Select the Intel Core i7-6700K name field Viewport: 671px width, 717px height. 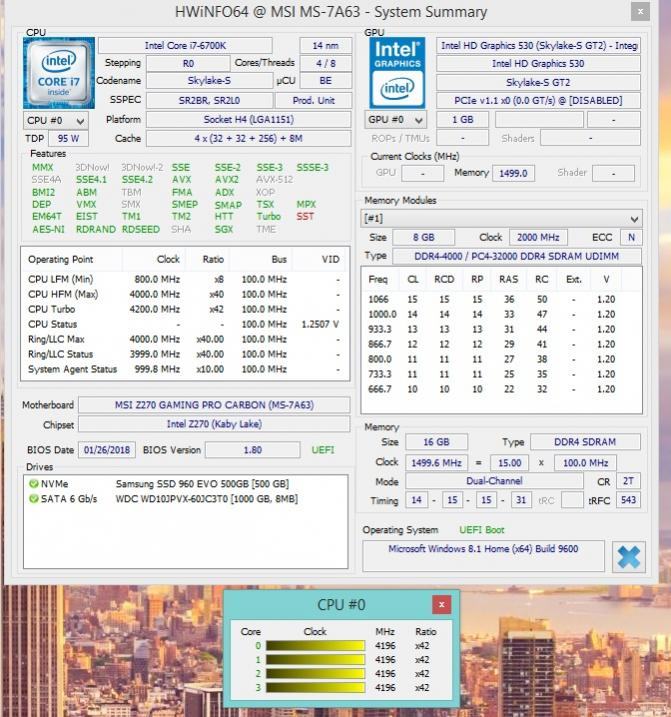[185, 46]
